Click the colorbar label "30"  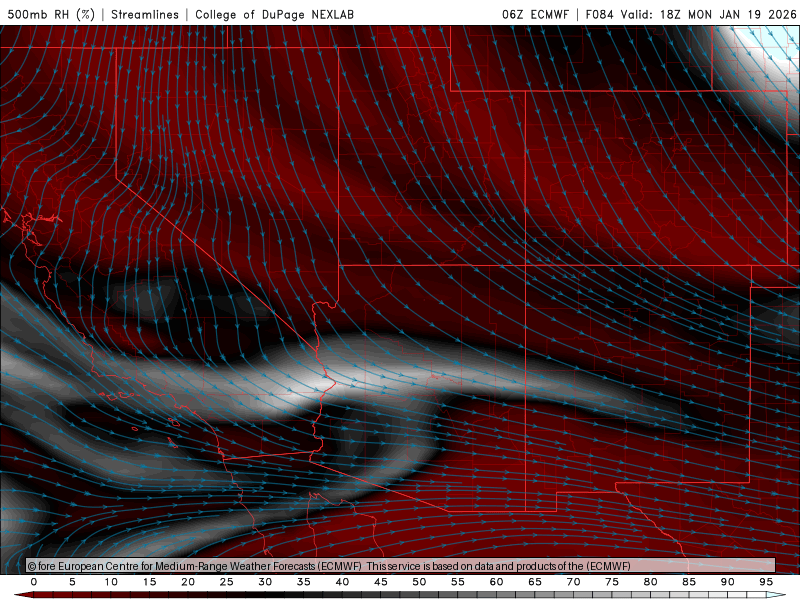tap(265, 582)
